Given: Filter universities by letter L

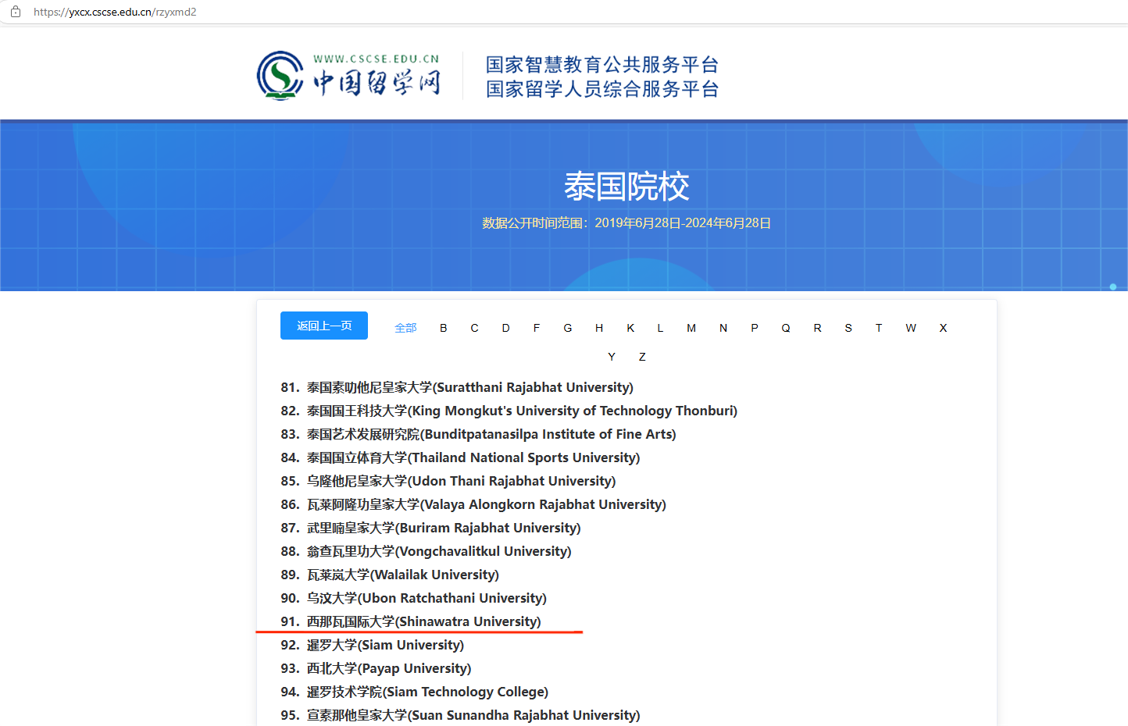Looking at the screenshot, I should pyautogui.click(x=660, y=328).
